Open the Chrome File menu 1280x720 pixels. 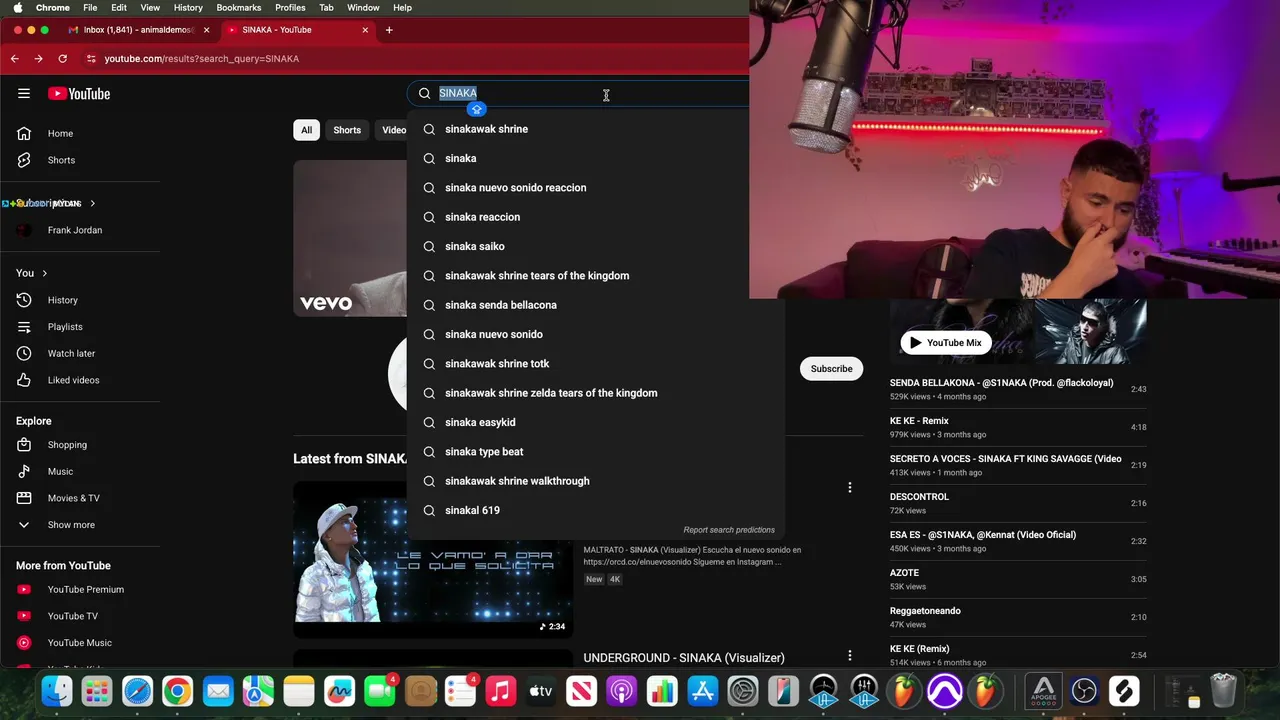pyautogui.click(x=90, y=7)
